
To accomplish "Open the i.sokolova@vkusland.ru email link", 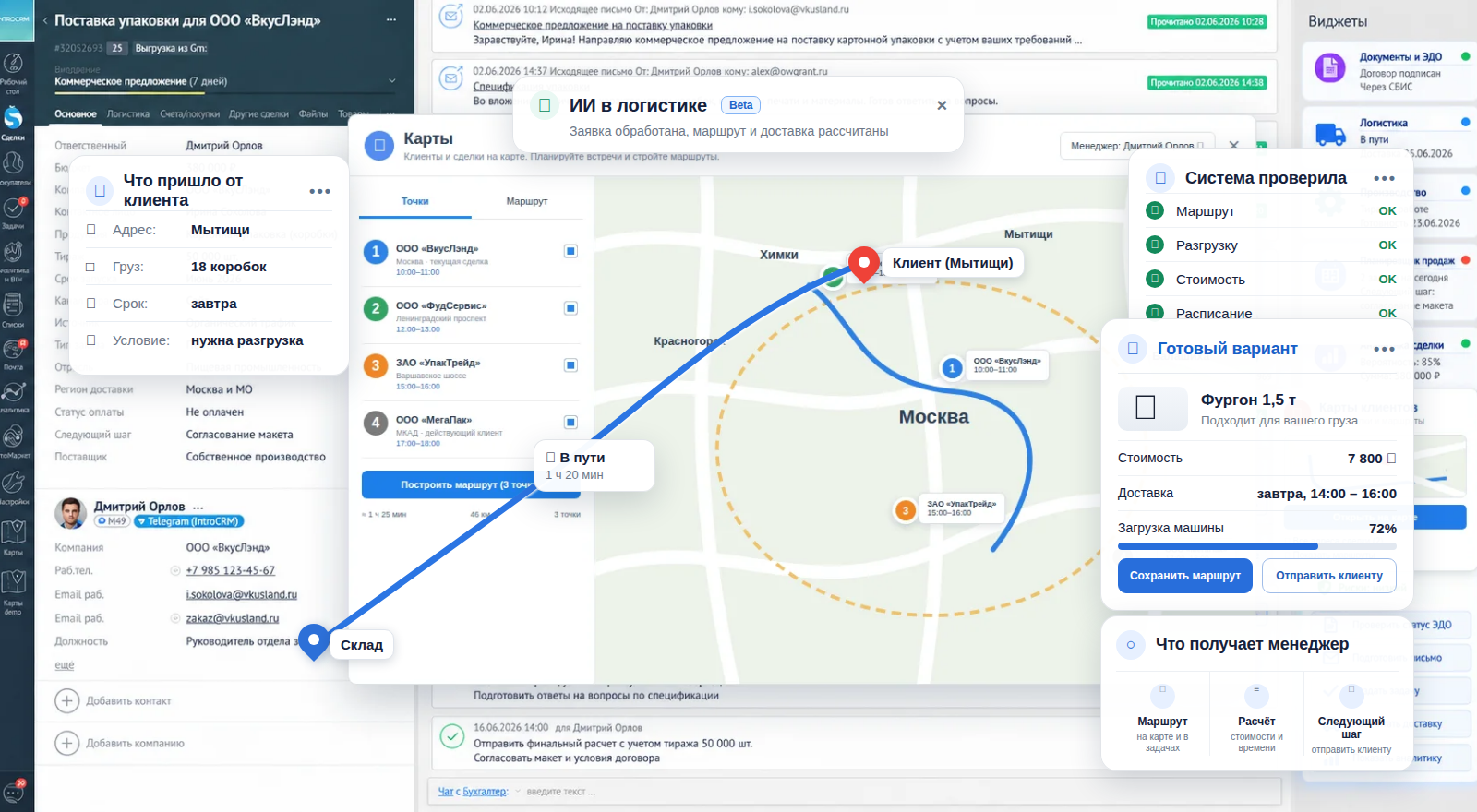I will pos(241,595).
